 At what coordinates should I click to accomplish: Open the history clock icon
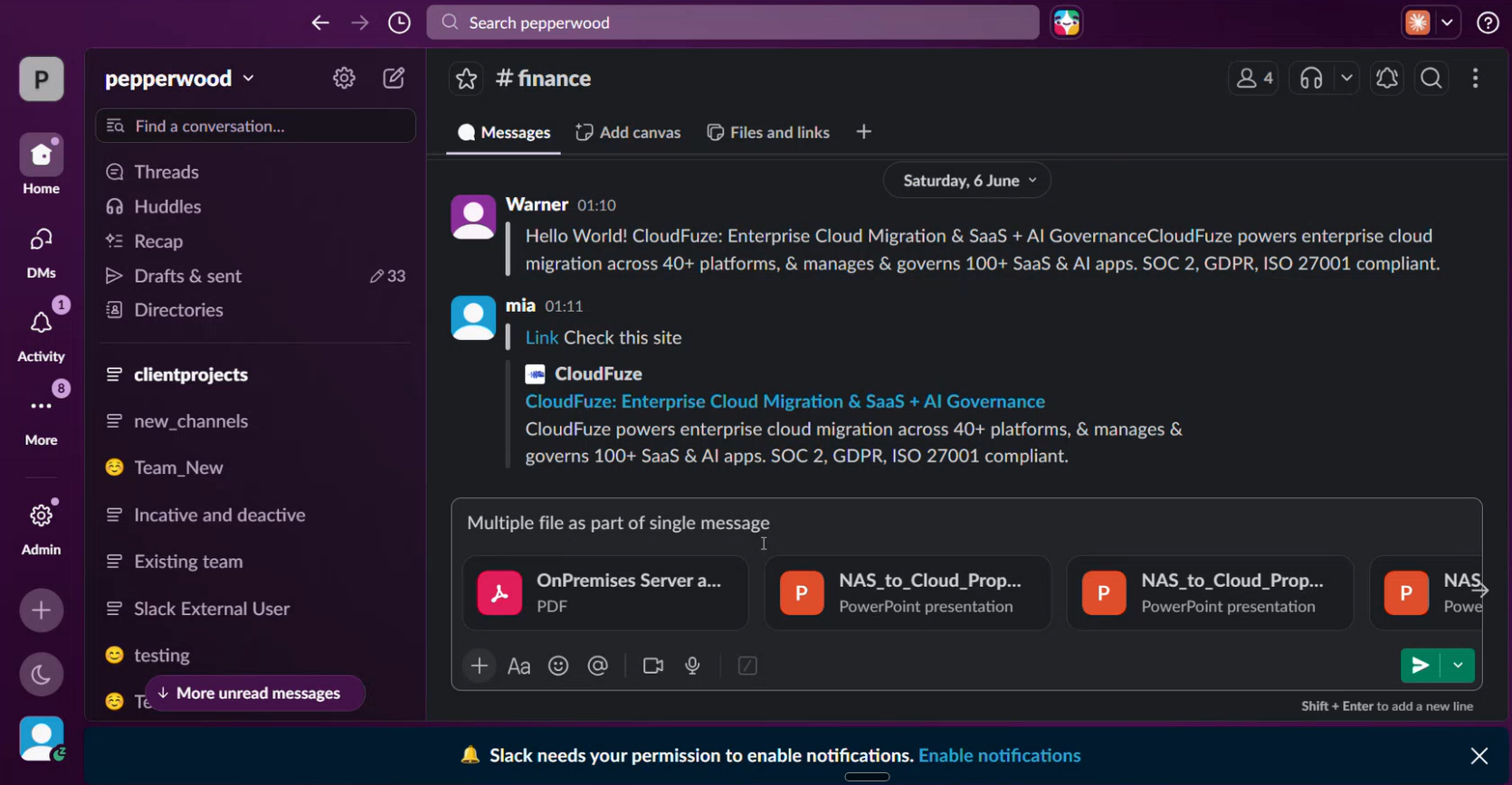pyautogui.click(x=399, y=23)
